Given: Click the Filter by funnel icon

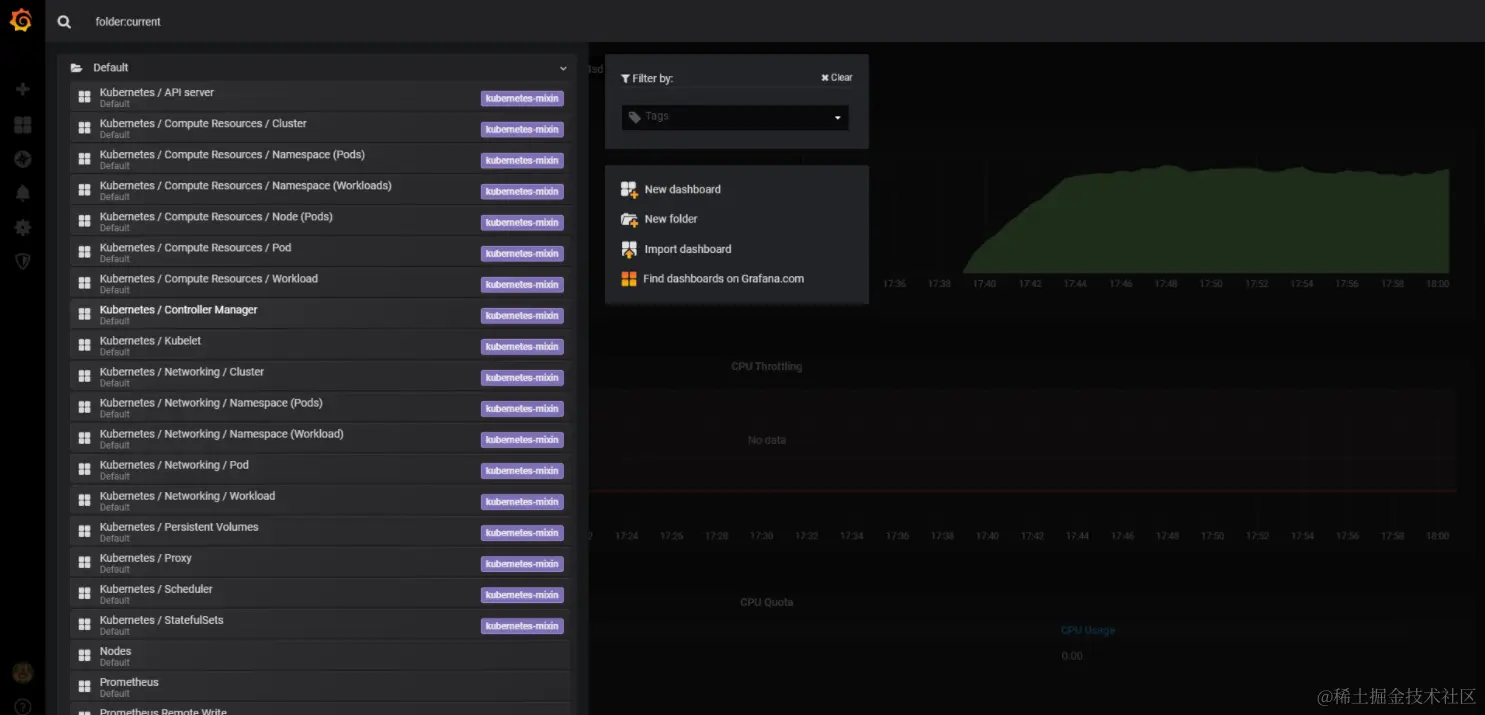Looking at the screenshot, I should click(x=625, y=78).
